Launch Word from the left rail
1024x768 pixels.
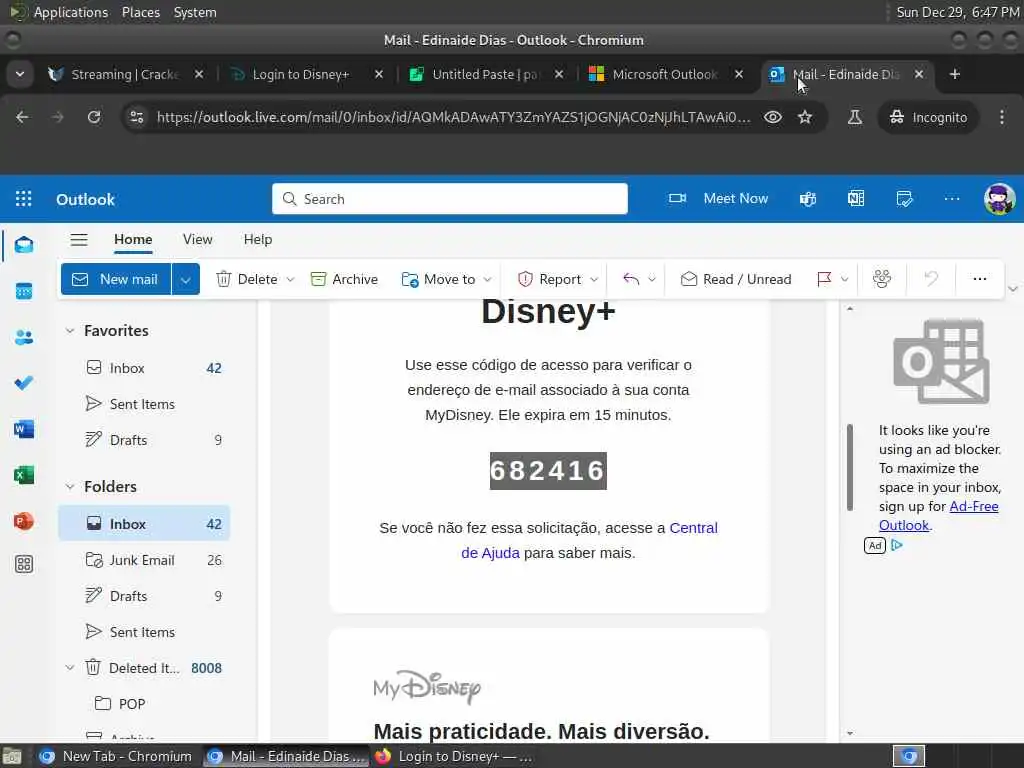click(24, 429)
